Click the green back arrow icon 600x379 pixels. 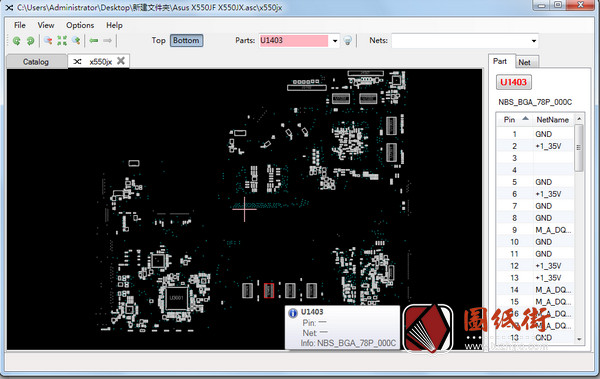94,41
